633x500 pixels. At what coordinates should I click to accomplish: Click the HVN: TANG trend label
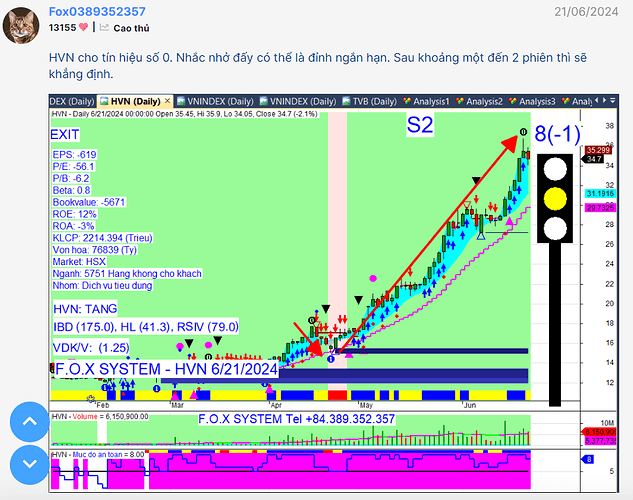85,309
